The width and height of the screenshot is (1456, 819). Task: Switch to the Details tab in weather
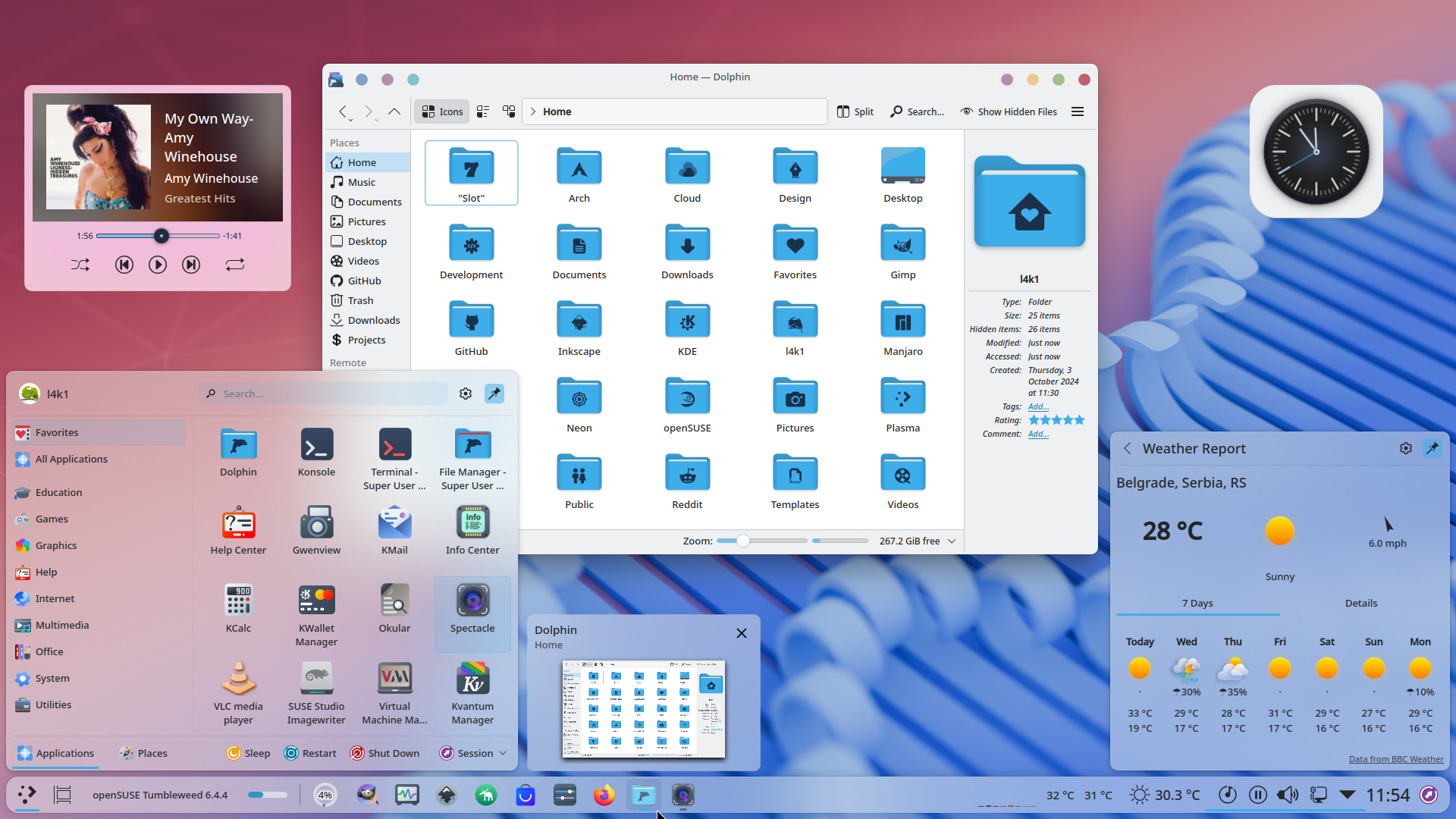click(1361, 603)
